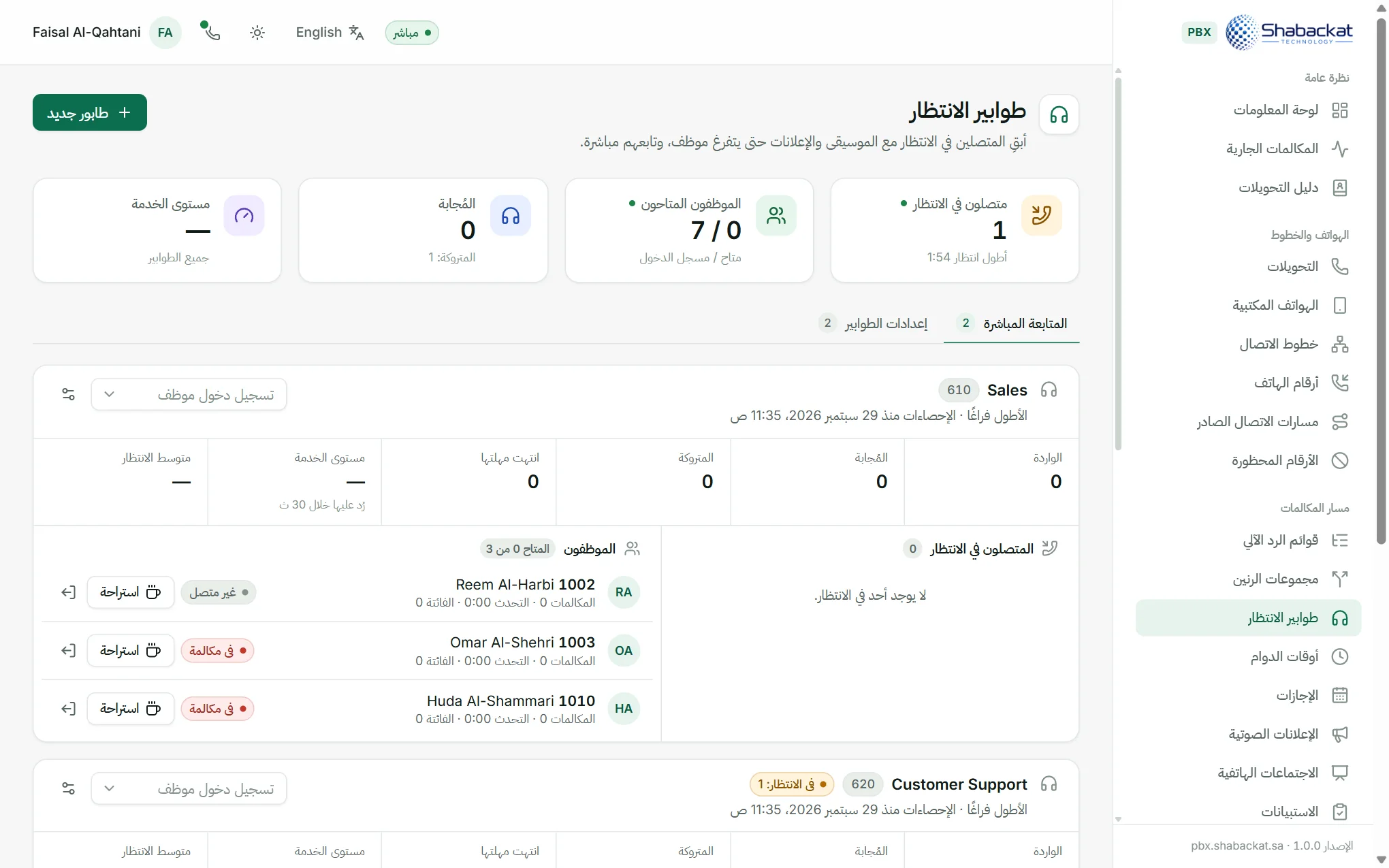Click the PBX badge

tap(1199, 32)
